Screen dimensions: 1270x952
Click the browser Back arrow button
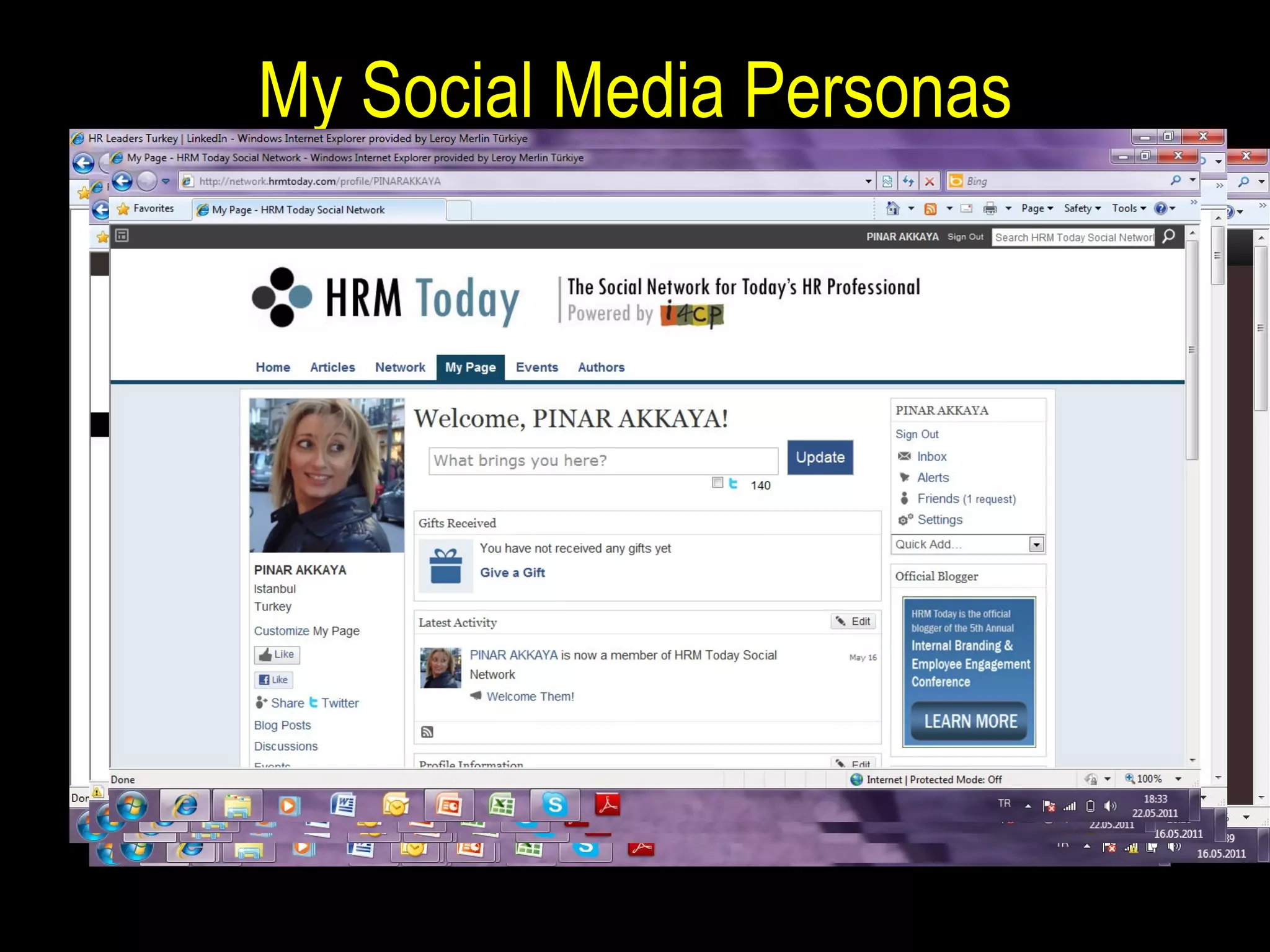(x=123, y=181)
